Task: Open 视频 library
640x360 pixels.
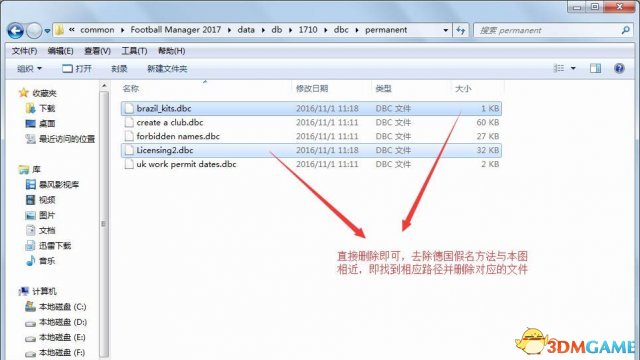Action: coord(41,200)
